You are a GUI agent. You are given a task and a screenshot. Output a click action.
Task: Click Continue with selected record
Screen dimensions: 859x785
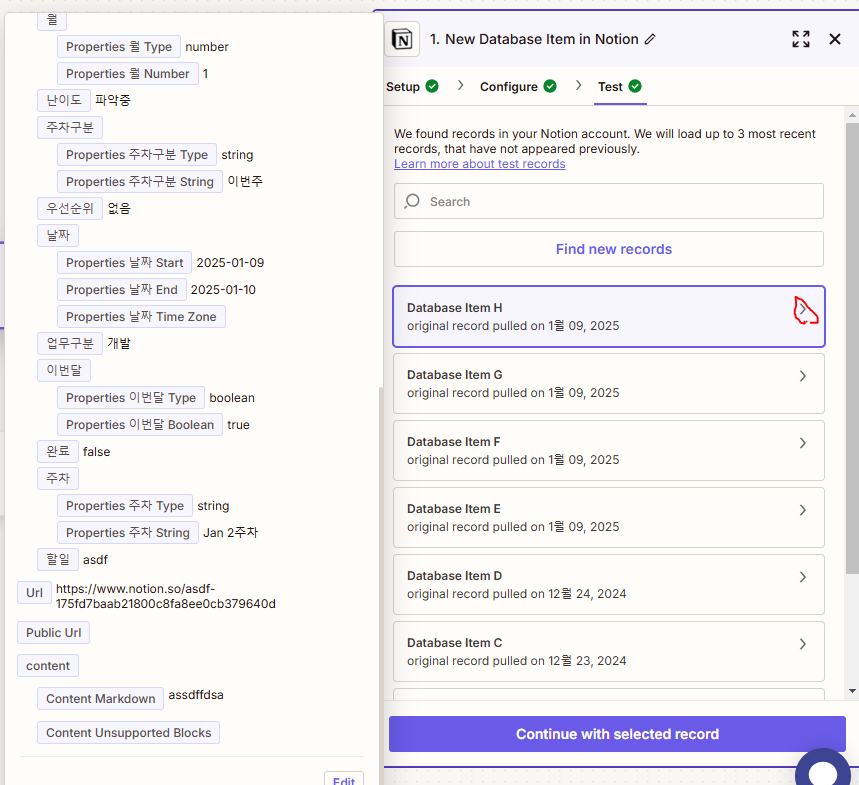(x=617, y=734)
